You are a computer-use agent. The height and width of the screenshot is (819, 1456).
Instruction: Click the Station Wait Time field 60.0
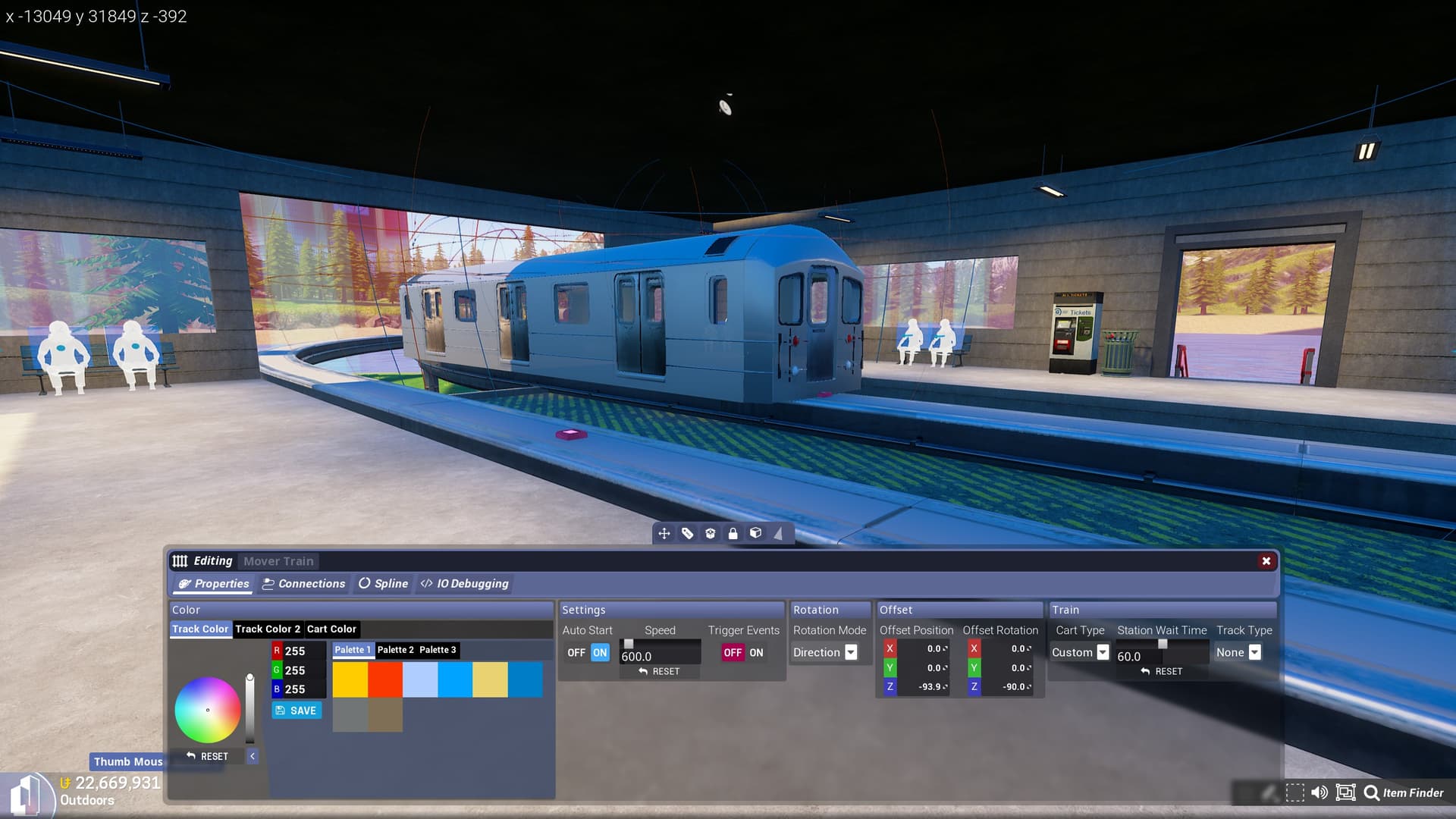1162,657
